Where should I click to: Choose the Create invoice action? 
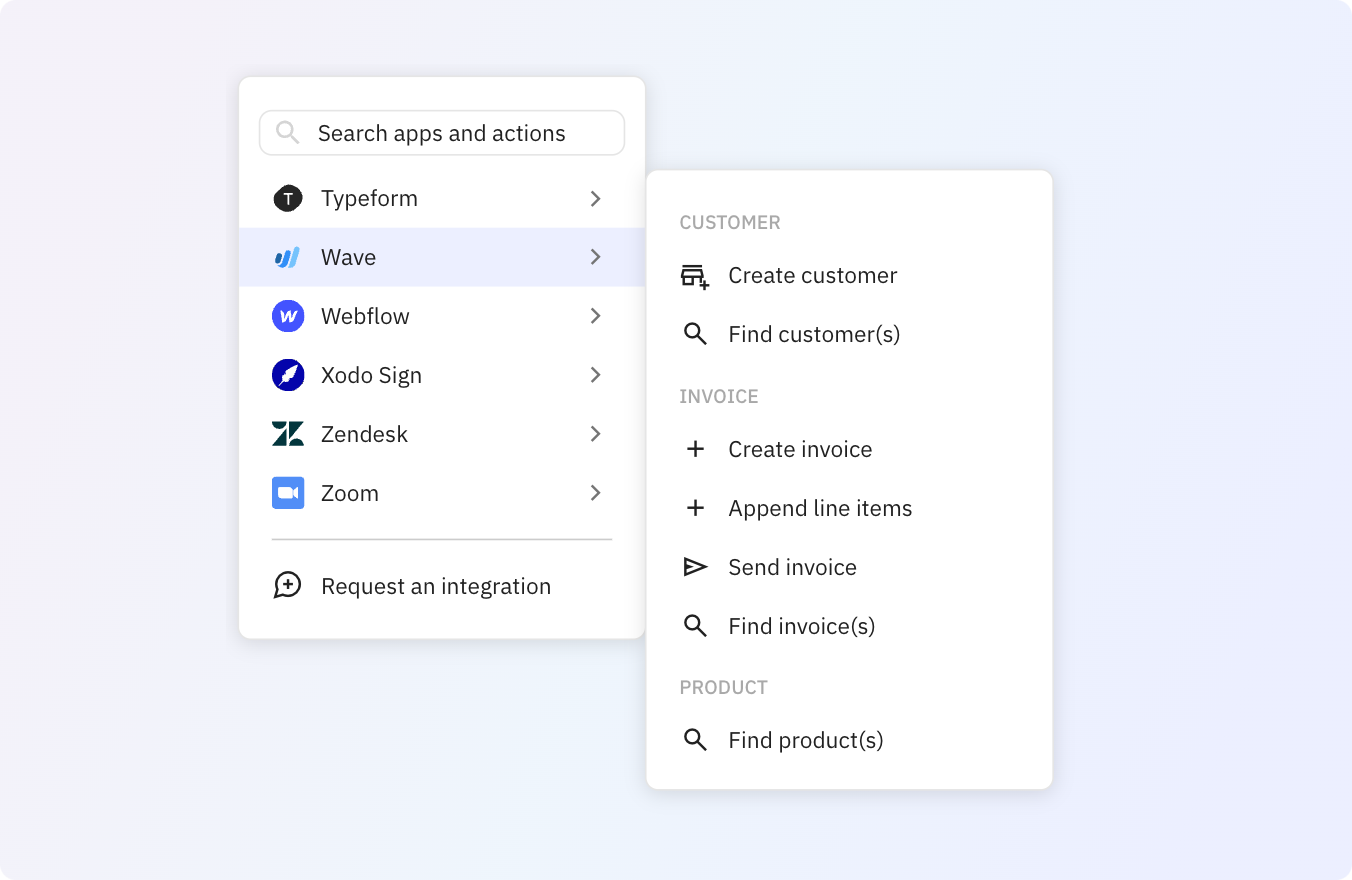tap(849, 449)
